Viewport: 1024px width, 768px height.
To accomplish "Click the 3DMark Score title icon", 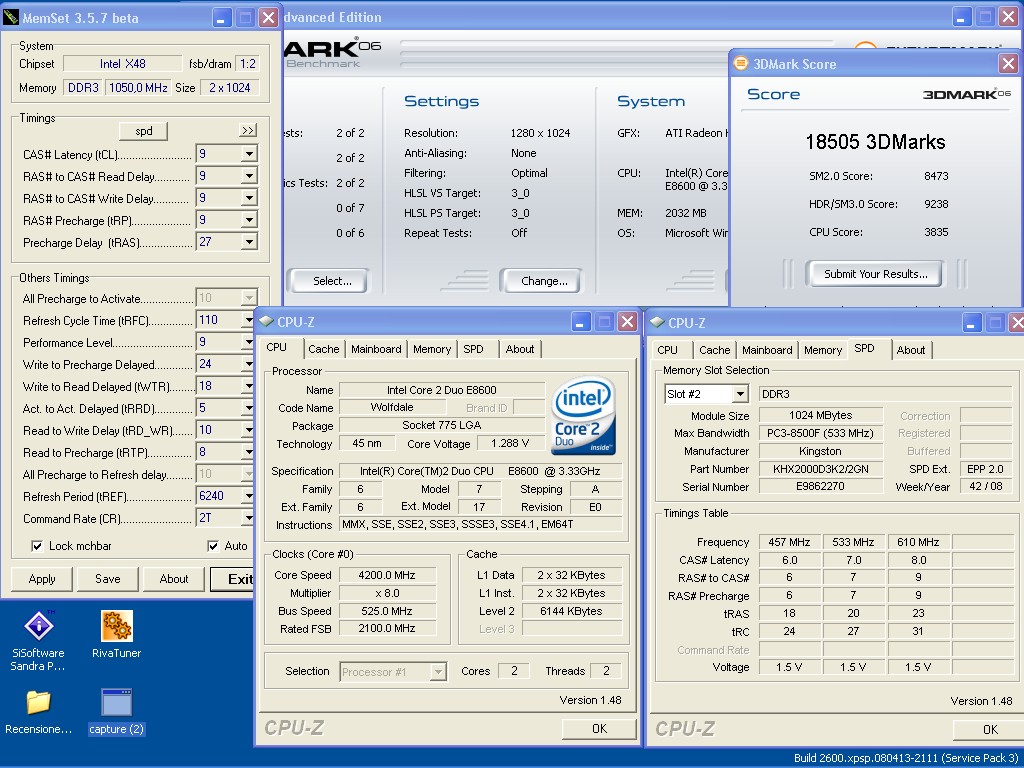I will pos(741,63).
